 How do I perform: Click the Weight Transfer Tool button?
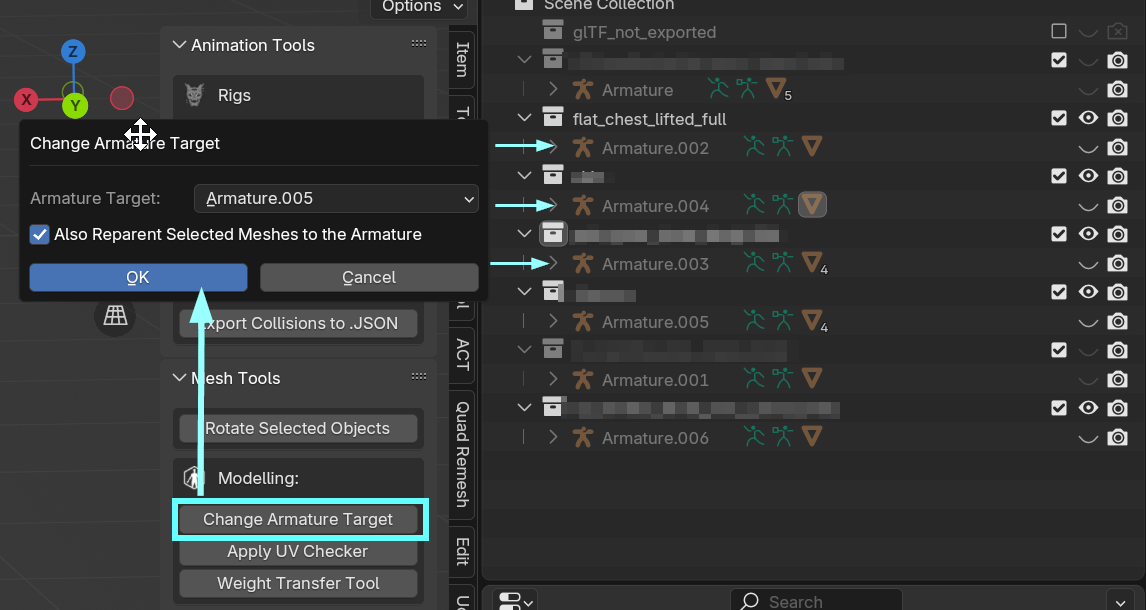click(298, 584)
